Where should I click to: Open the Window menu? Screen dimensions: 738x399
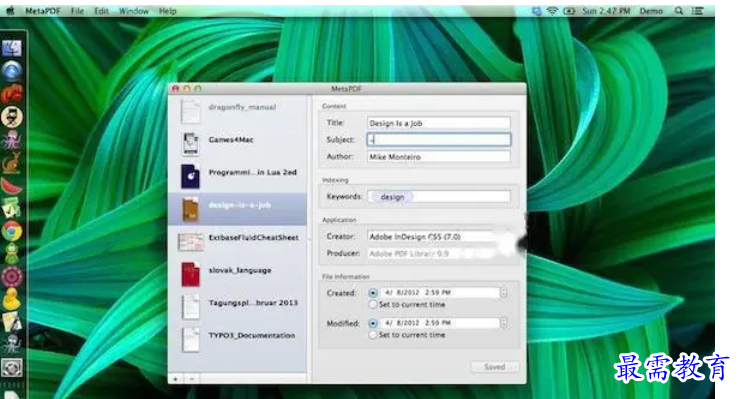click(134, 11)
